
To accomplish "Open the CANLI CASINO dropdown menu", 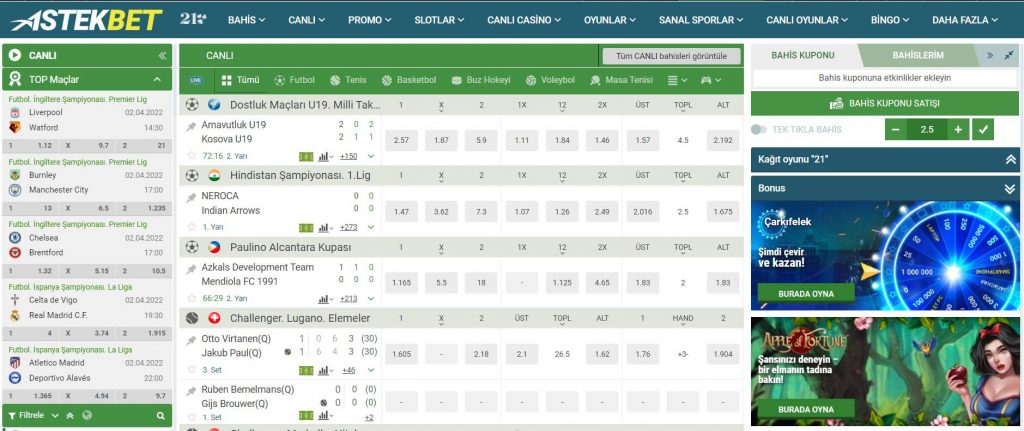I will coord(524,20).
